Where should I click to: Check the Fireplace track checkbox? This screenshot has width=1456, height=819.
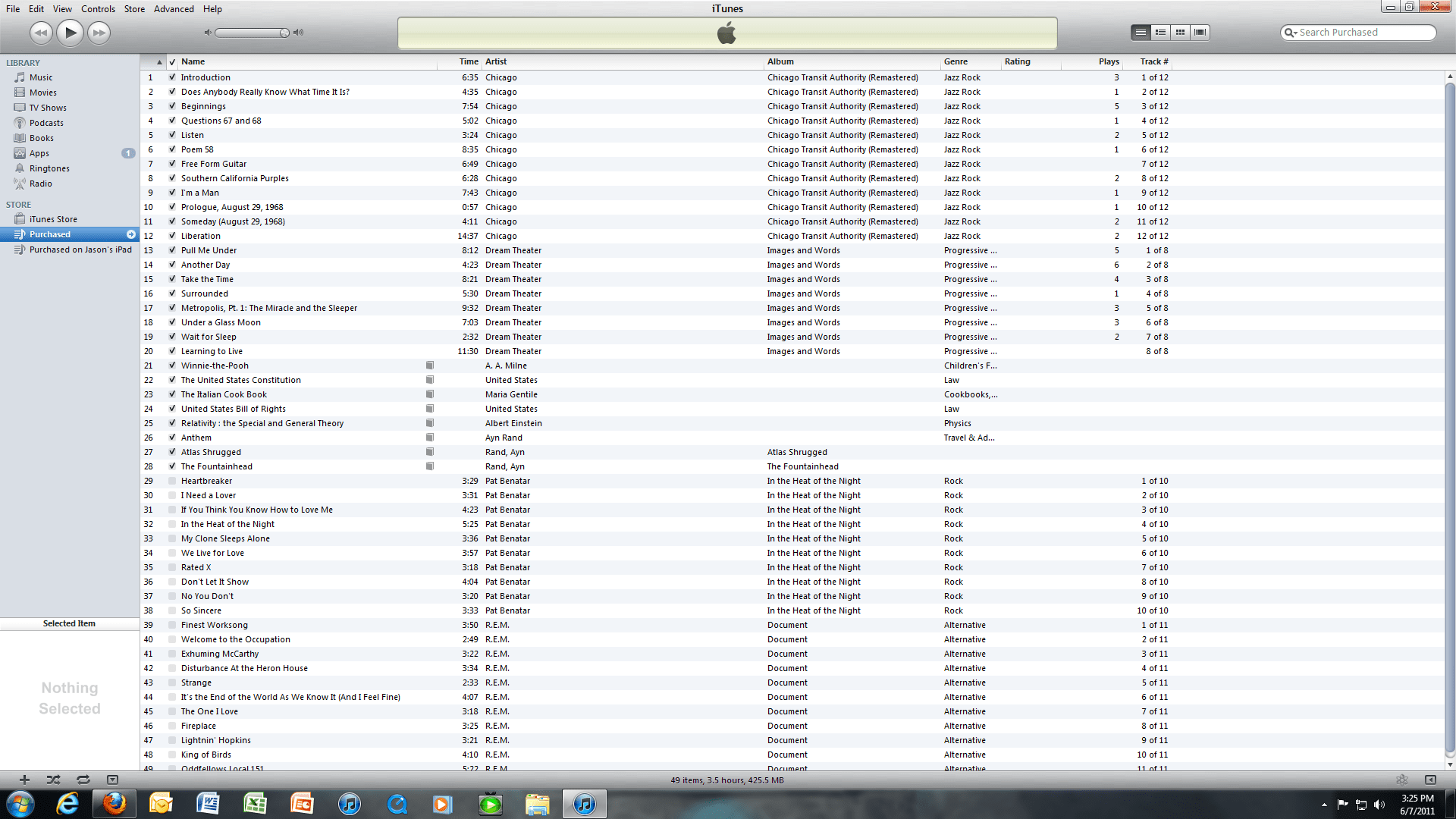(172, 726)
